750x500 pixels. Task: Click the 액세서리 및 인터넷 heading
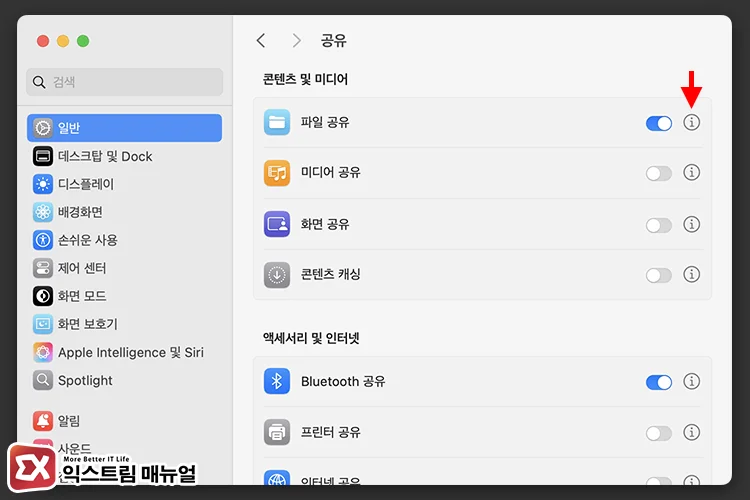click(x=311, y=338)
